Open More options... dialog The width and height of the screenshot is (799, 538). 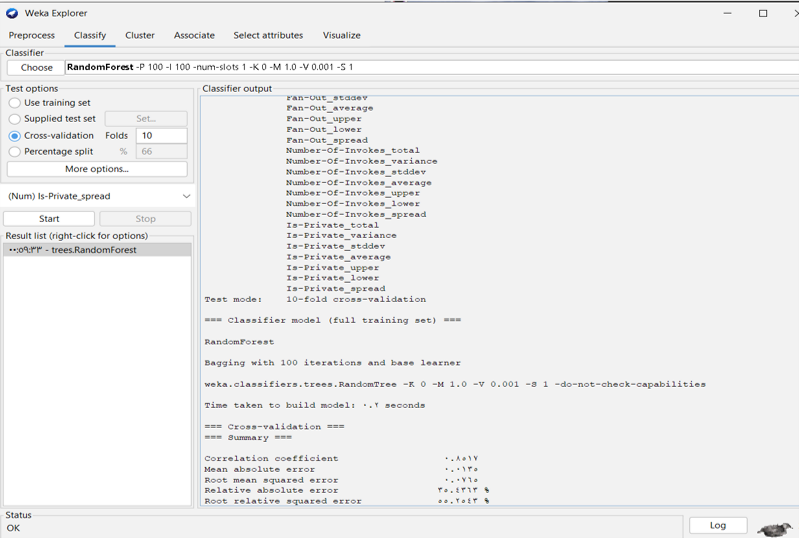[97, 169]
